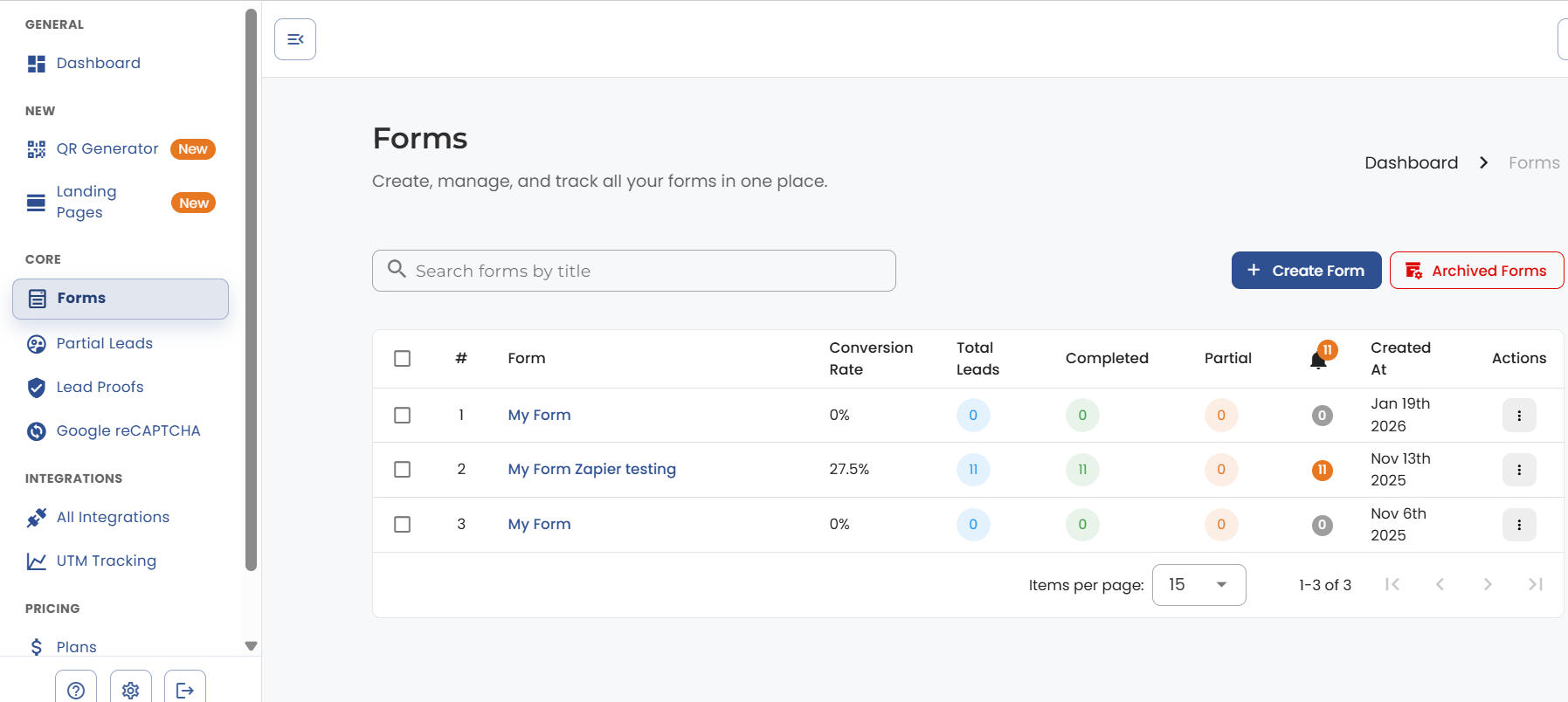The image size is (1568, 702).
Task: Go to next page of forms
Action: 1488,585
